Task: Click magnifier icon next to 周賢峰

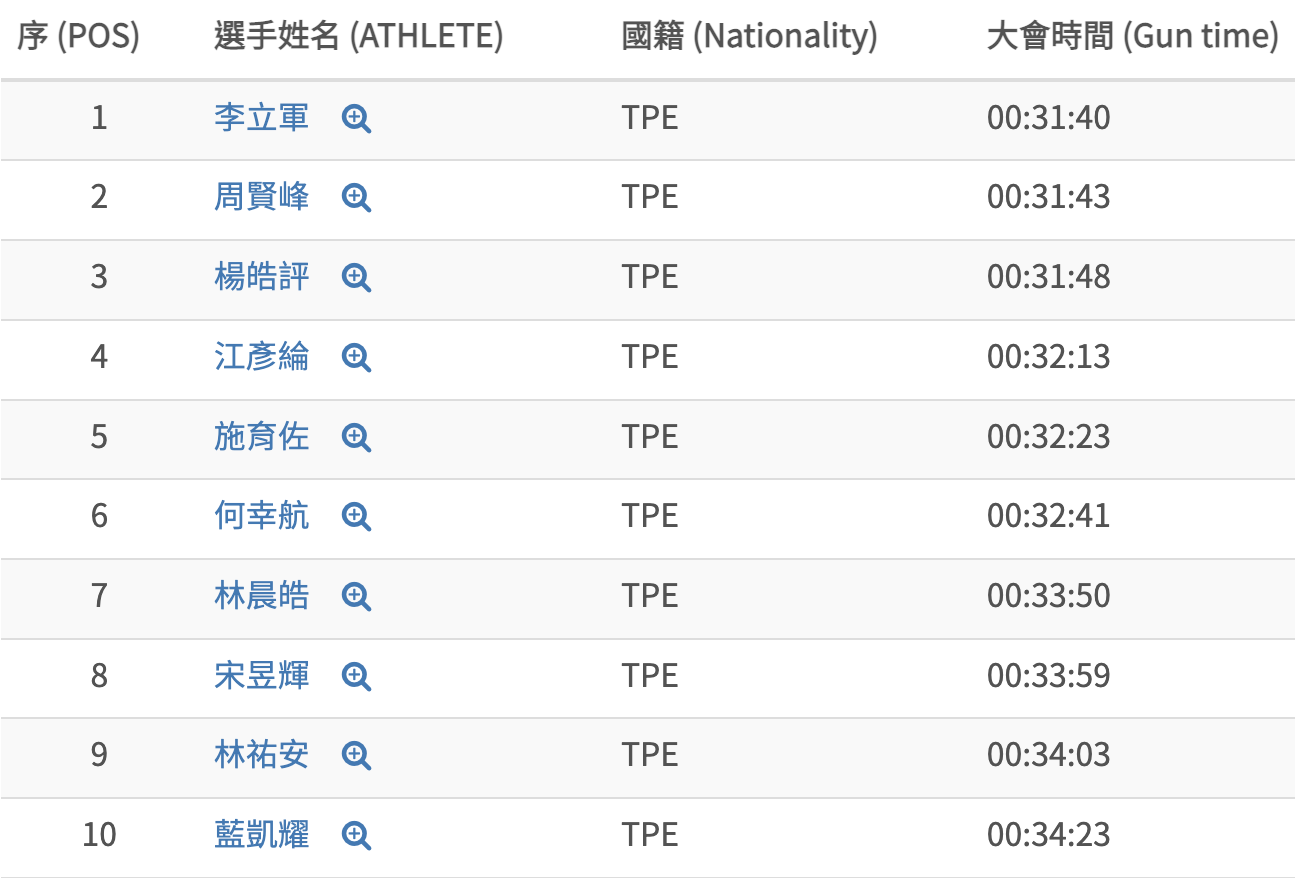Action: (x=356, y=198)
